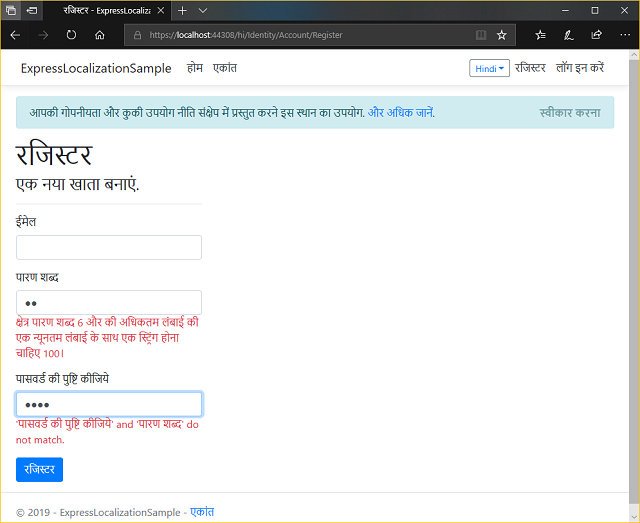Open the browser settings and more menu
Viewport: 640px width, 523px height.
[x=623, y=34]
